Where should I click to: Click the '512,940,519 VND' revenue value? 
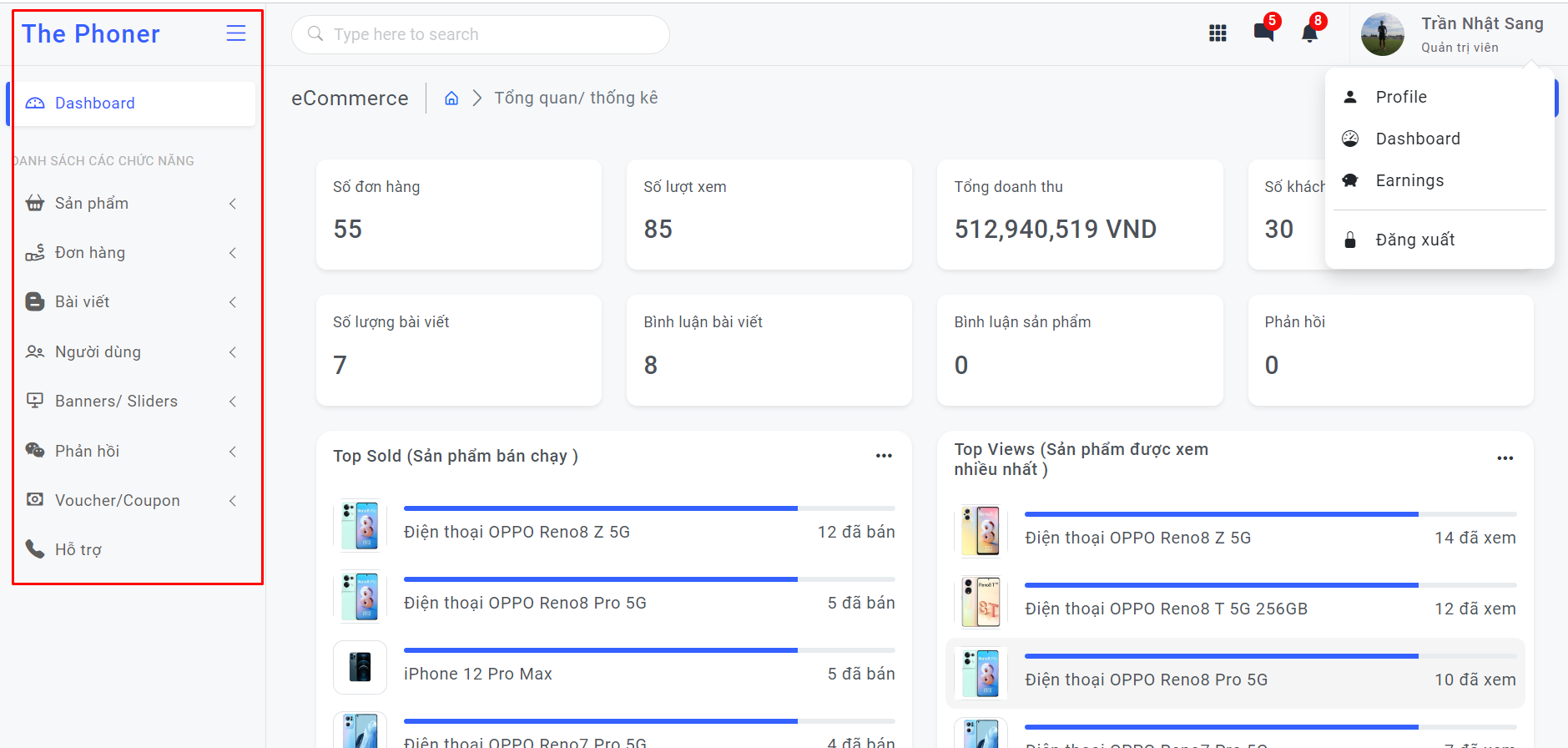(x=1056, y=230)
